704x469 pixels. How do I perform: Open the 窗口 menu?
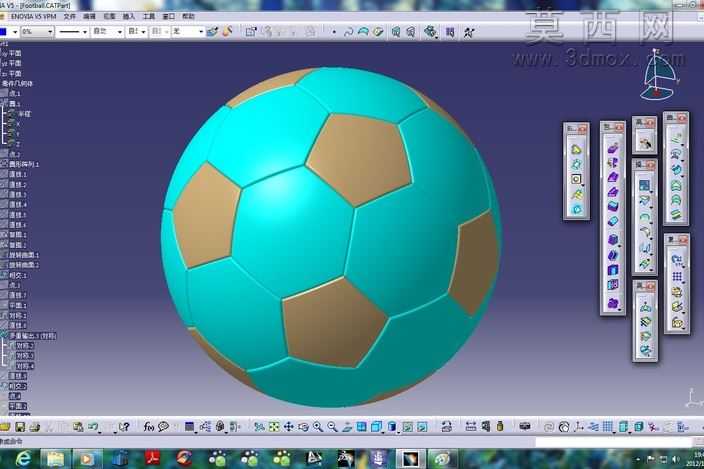168,16
